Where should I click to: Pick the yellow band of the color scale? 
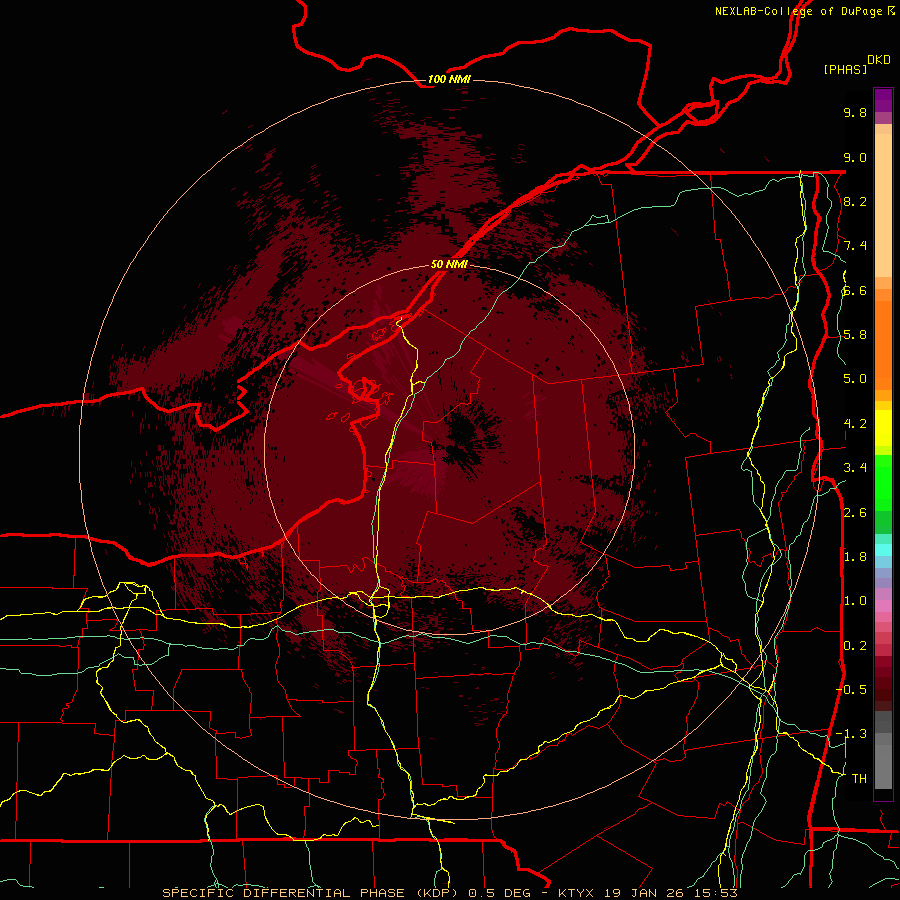point(883,428)
